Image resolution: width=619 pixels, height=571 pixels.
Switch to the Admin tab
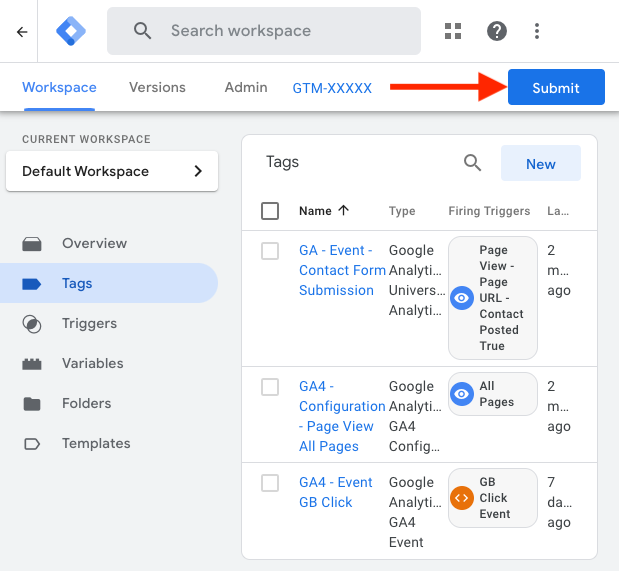[x=246, y=87]
